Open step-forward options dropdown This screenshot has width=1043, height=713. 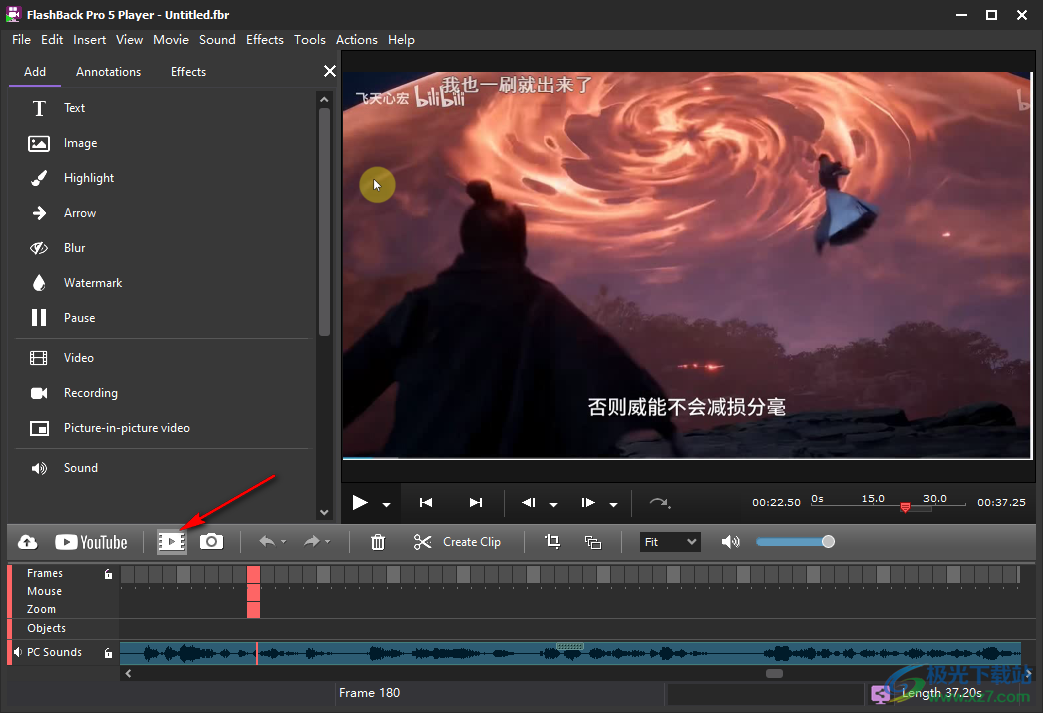coord(613,505)
